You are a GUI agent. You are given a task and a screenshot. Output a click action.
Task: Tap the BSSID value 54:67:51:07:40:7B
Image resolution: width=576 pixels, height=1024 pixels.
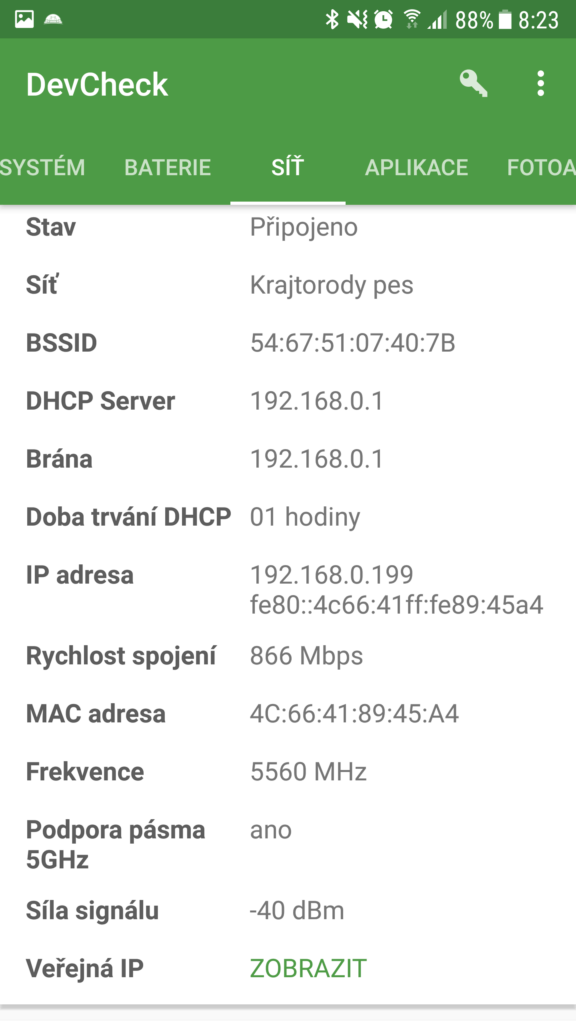click(353, 343)
